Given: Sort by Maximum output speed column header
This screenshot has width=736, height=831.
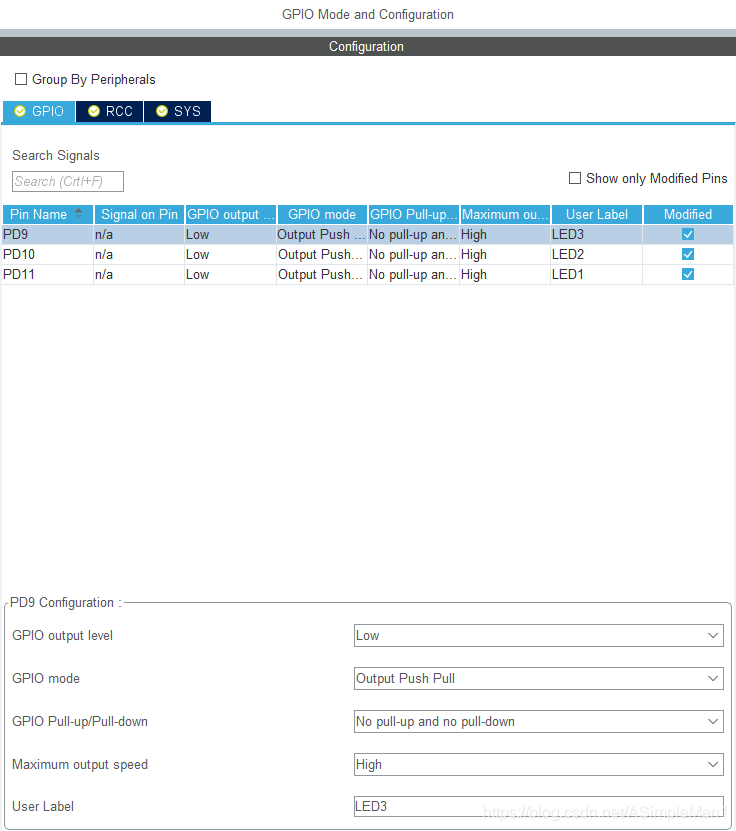Looking at the screenshot, I should click(506, 214).
